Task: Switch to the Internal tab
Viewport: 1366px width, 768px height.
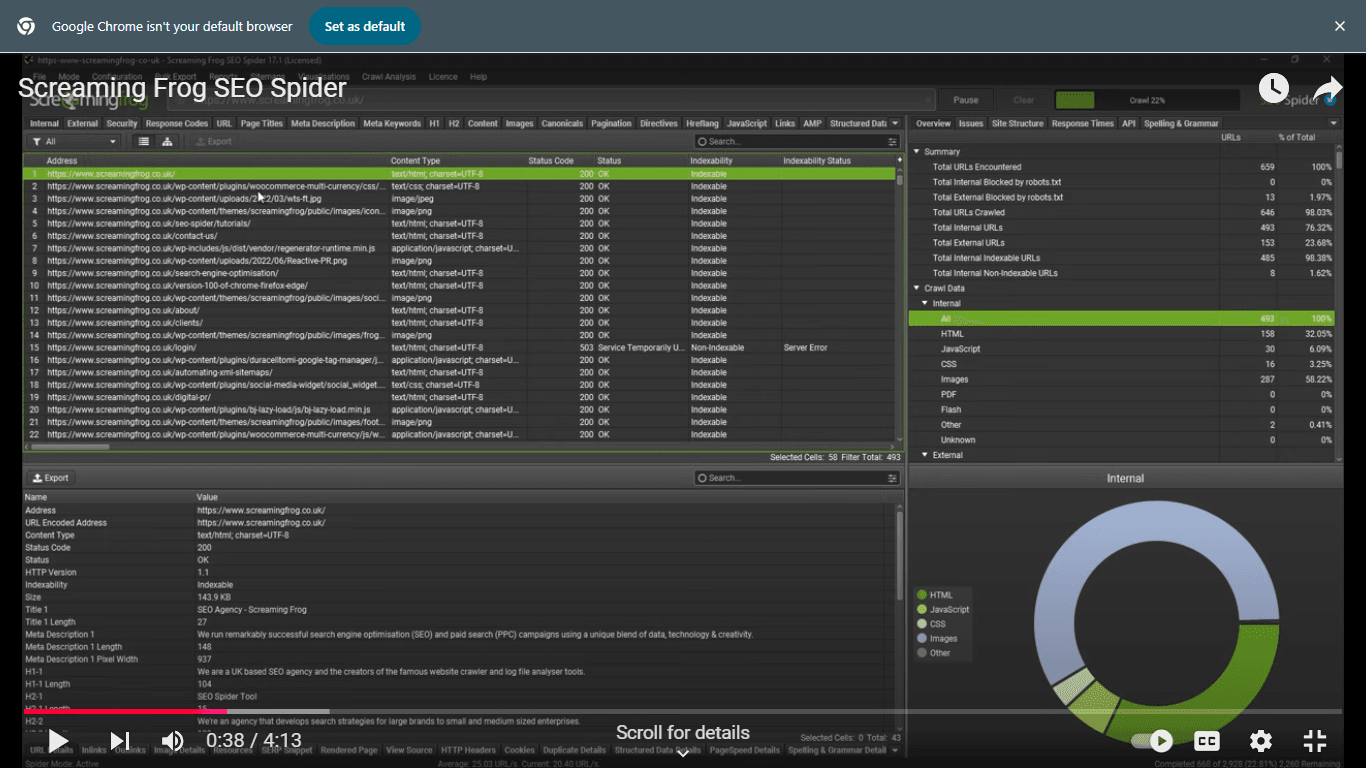Action: pos(44,124)
